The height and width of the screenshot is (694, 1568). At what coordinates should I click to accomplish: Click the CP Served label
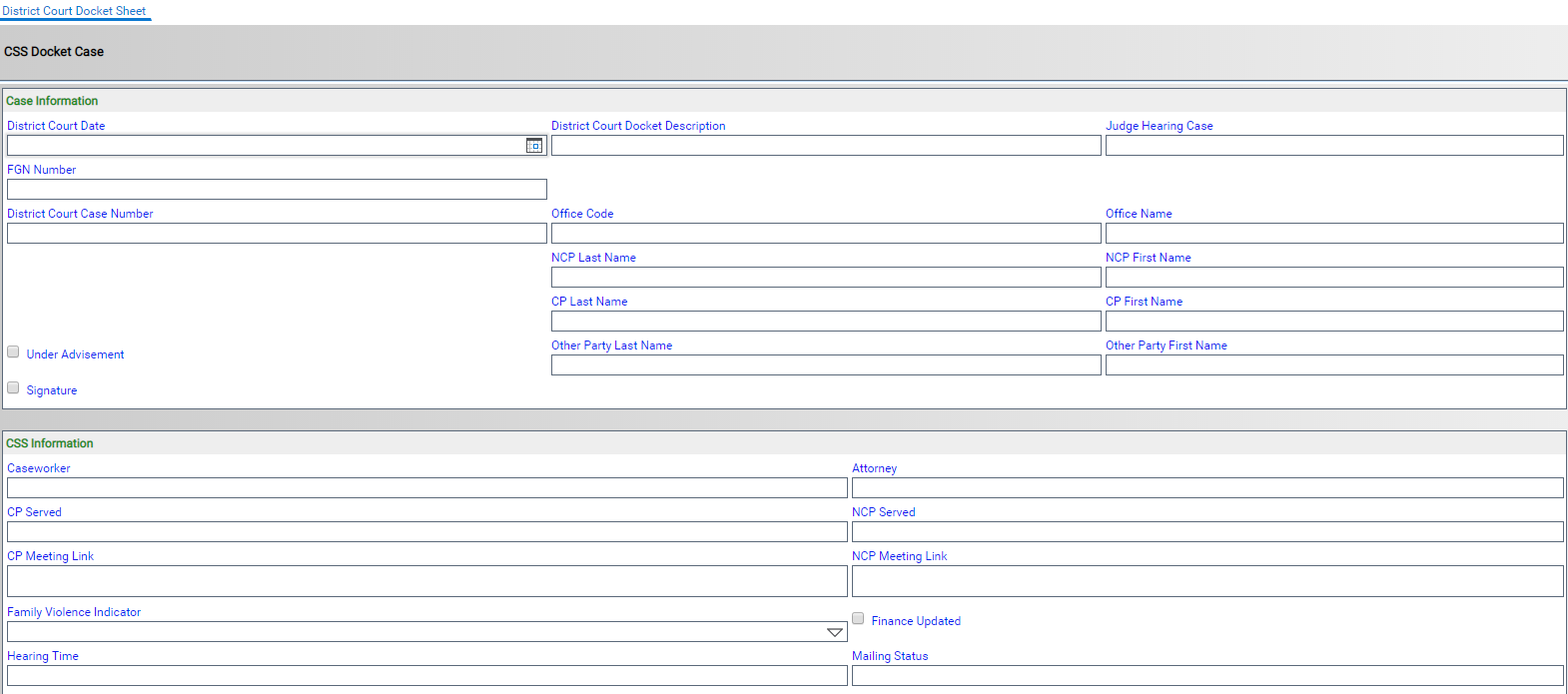click(x=35, y=512)
